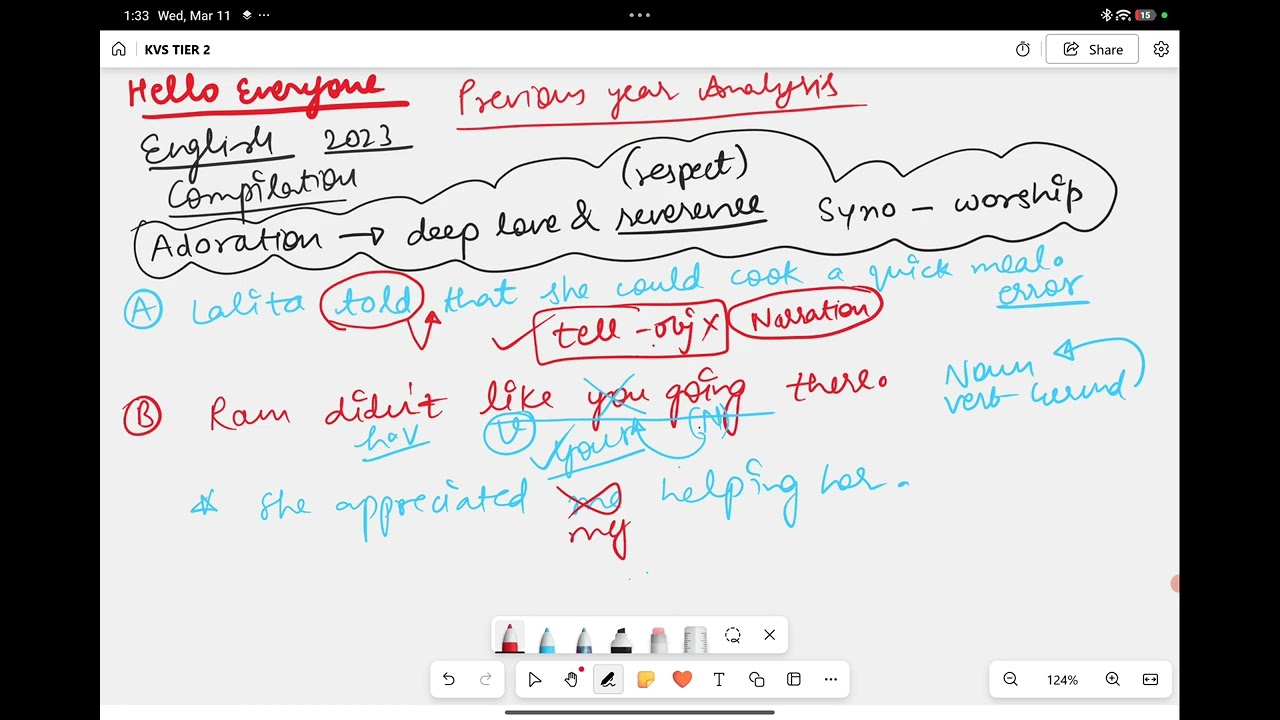This screenshot has width=1280, height=720.
Task: Tap the battery indicator
Action: (1146, 15)
